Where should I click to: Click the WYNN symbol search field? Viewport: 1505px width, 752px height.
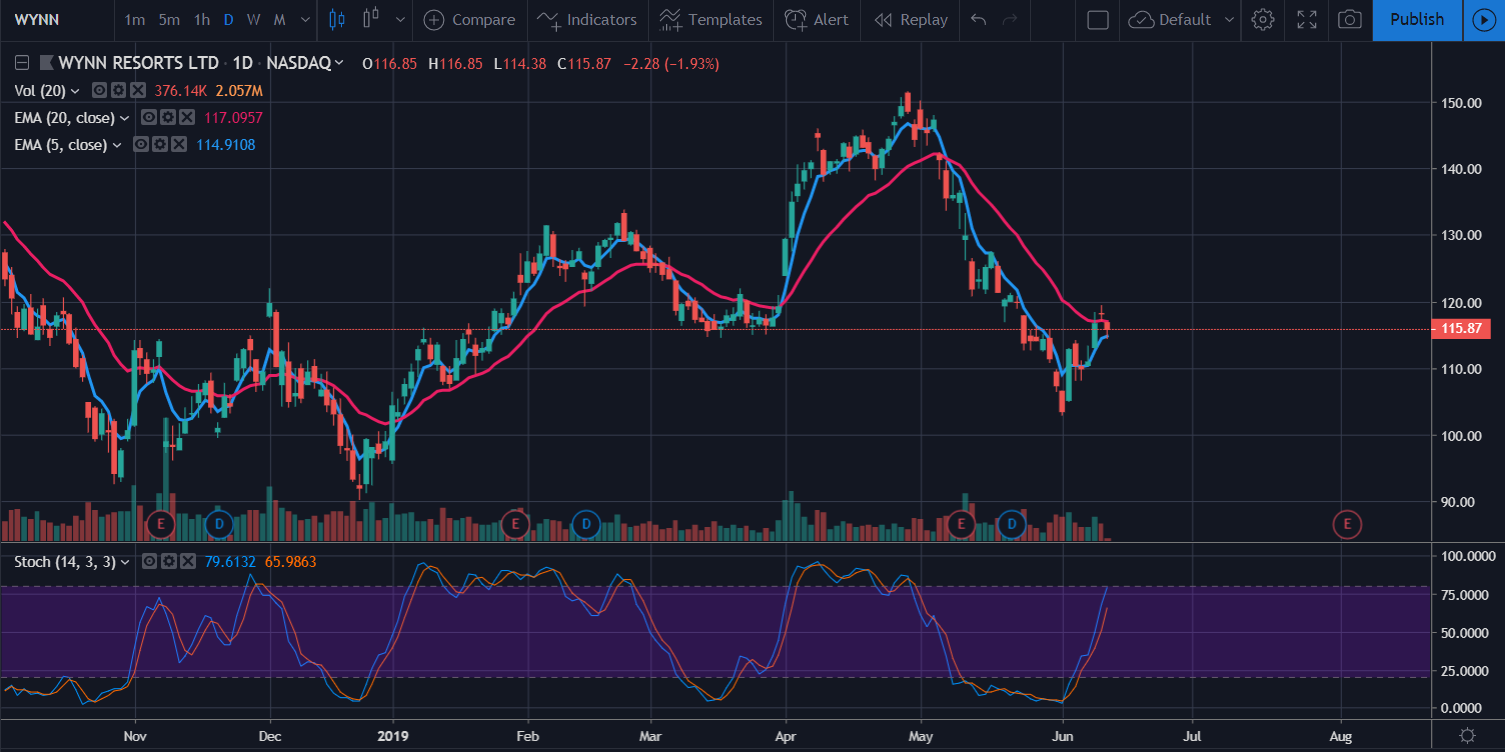click(55, 19)
